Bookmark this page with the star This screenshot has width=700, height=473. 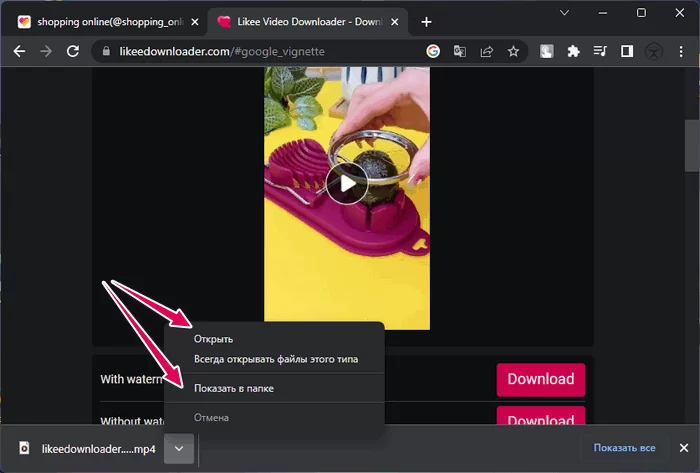pyautogui.click(x=514, y=50)
